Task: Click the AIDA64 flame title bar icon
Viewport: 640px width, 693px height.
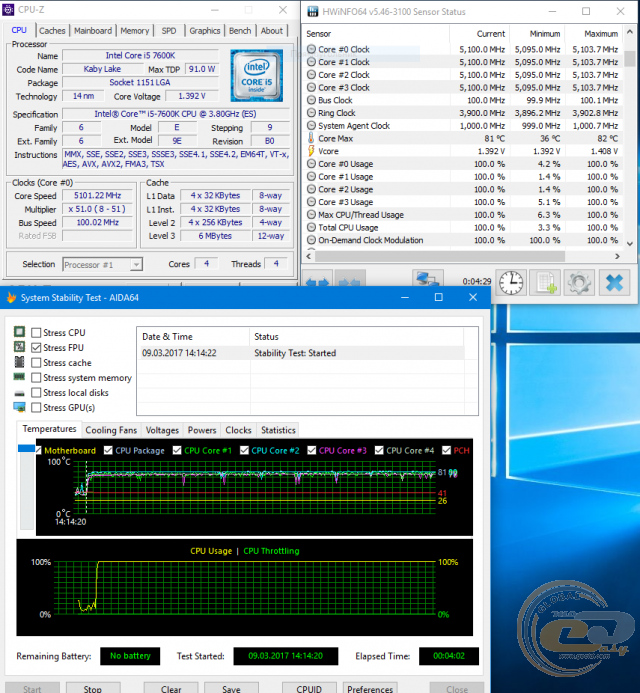Action: 11,297
